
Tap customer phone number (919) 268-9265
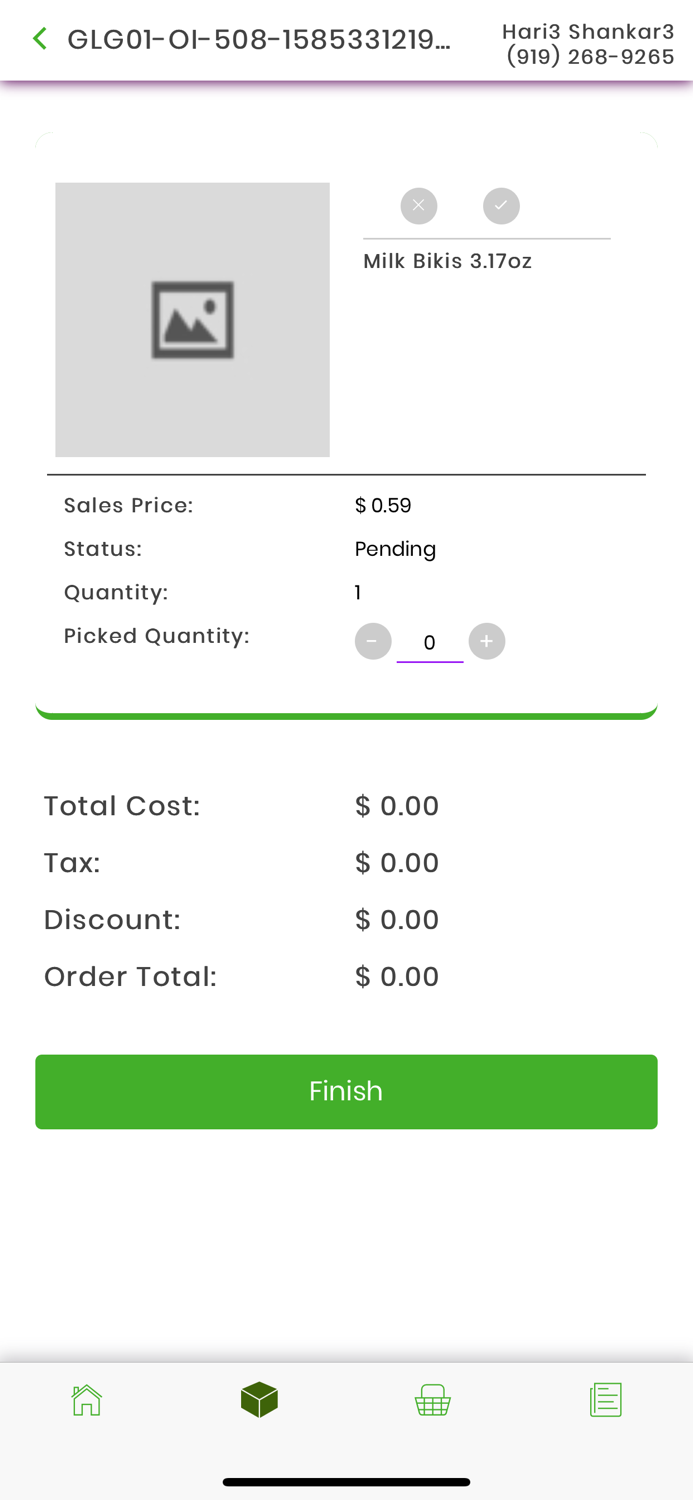tap(590, 57)
